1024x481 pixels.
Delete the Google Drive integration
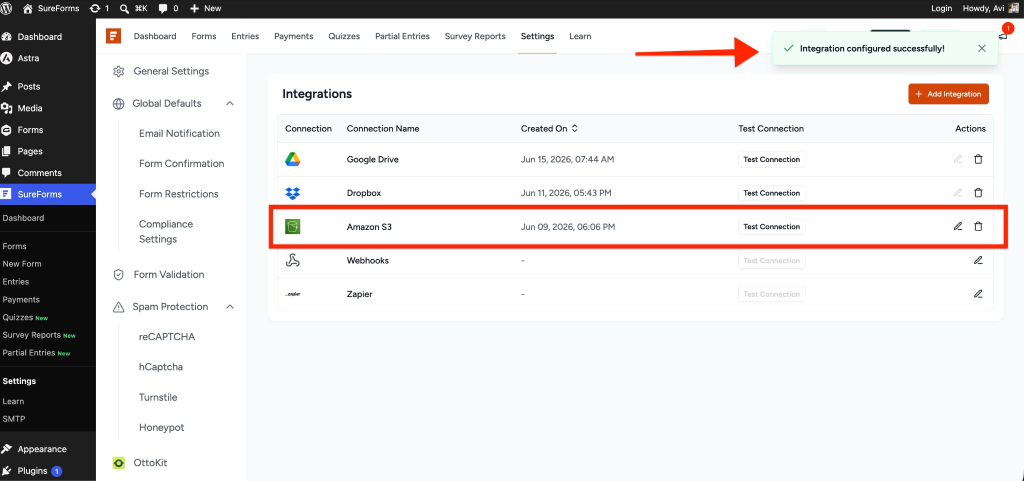978,159
